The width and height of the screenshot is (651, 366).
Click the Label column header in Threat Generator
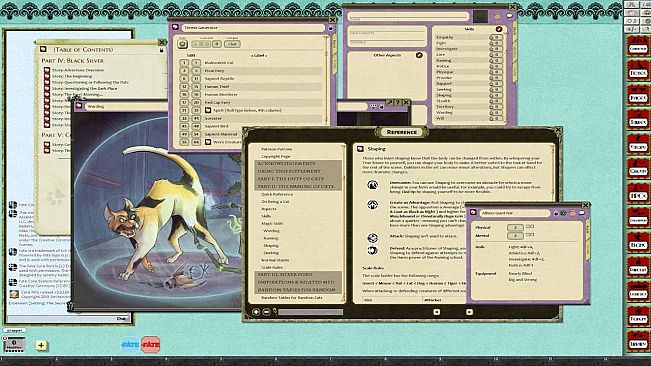[x=259, y=55]
